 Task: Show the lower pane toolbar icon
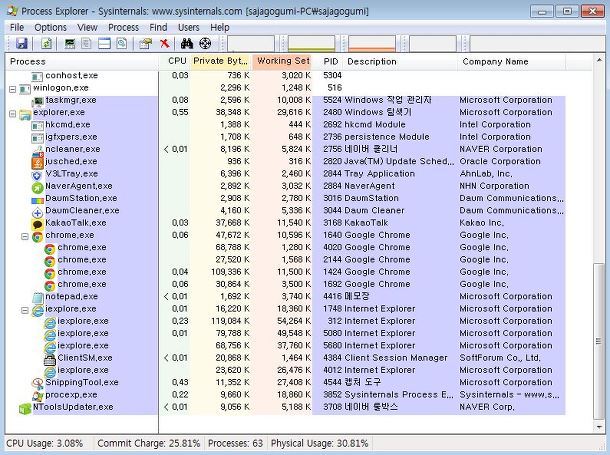tap(104, 43)
